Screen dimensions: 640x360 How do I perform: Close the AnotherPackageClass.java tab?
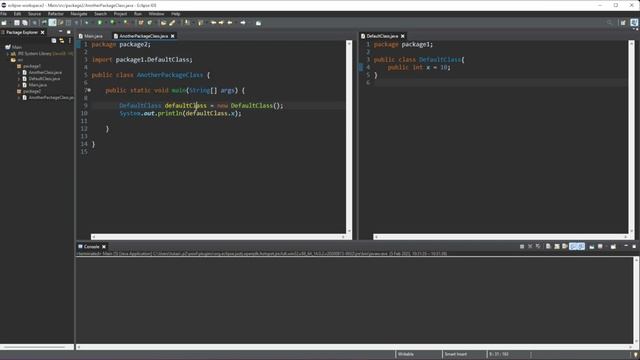[173, 36]
